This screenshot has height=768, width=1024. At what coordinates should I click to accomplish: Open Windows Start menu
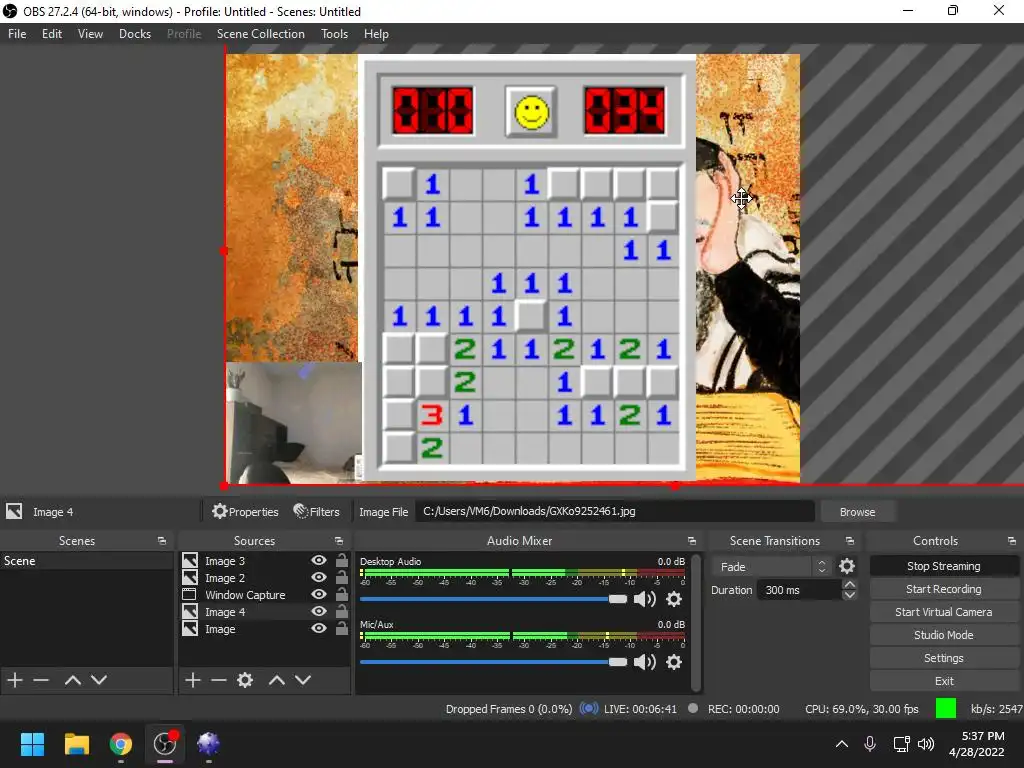(32, 744)
